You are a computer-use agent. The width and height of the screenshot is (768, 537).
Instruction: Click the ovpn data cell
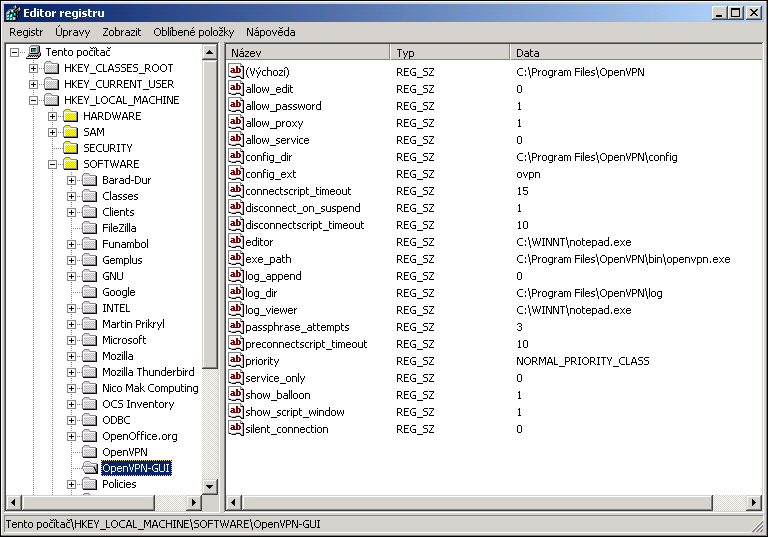528,174
